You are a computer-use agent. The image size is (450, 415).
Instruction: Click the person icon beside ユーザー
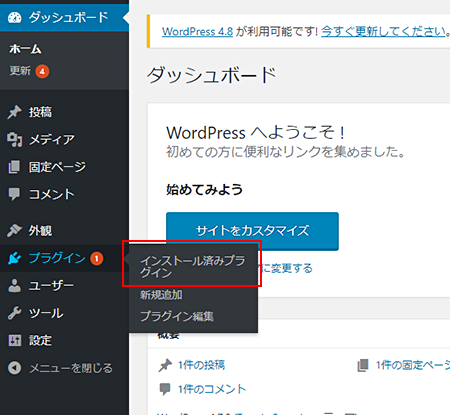click(x=14, y=286)
